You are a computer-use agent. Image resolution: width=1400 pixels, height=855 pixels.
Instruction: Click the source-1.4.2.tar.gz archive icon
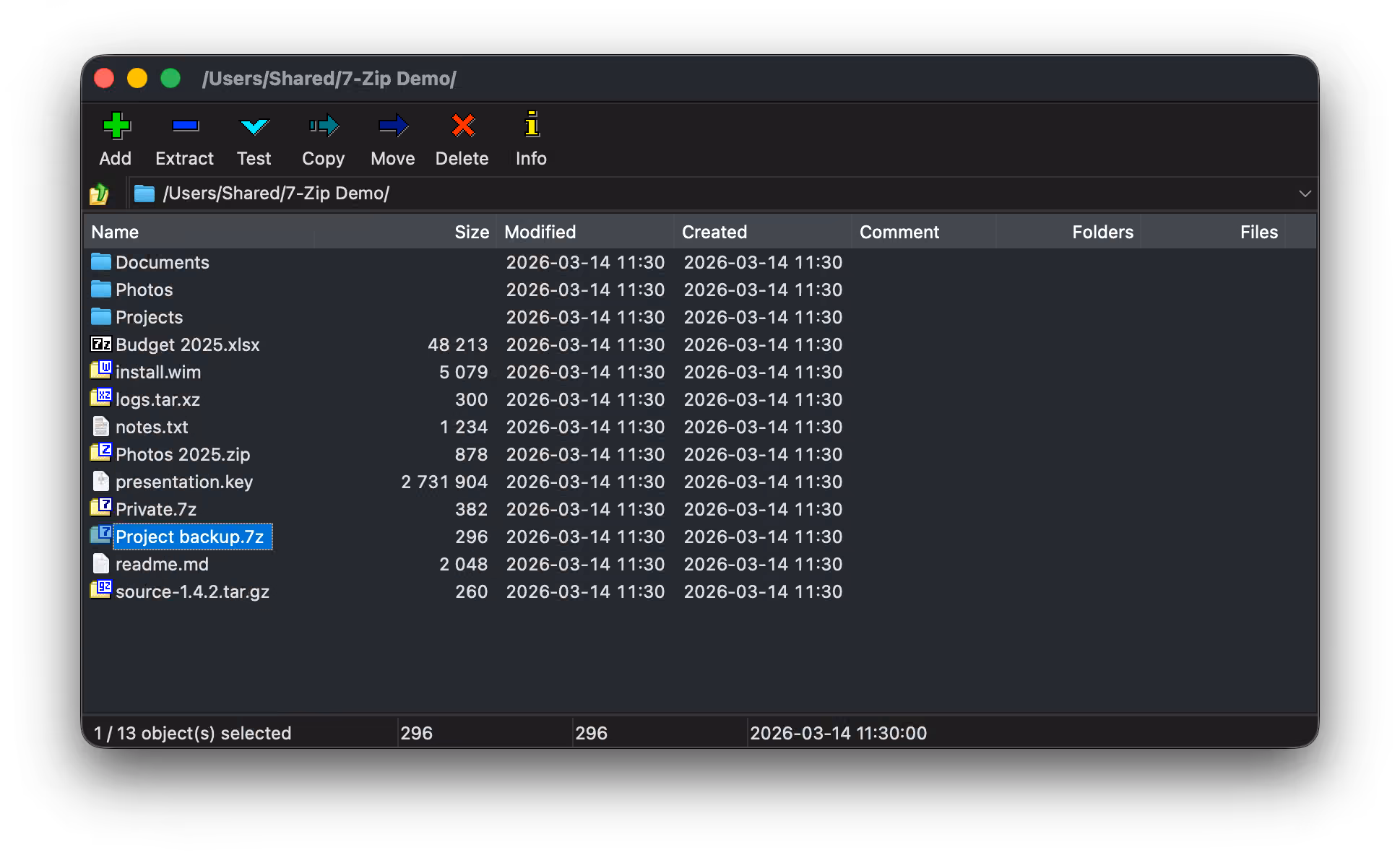click(x=101, y=590)
